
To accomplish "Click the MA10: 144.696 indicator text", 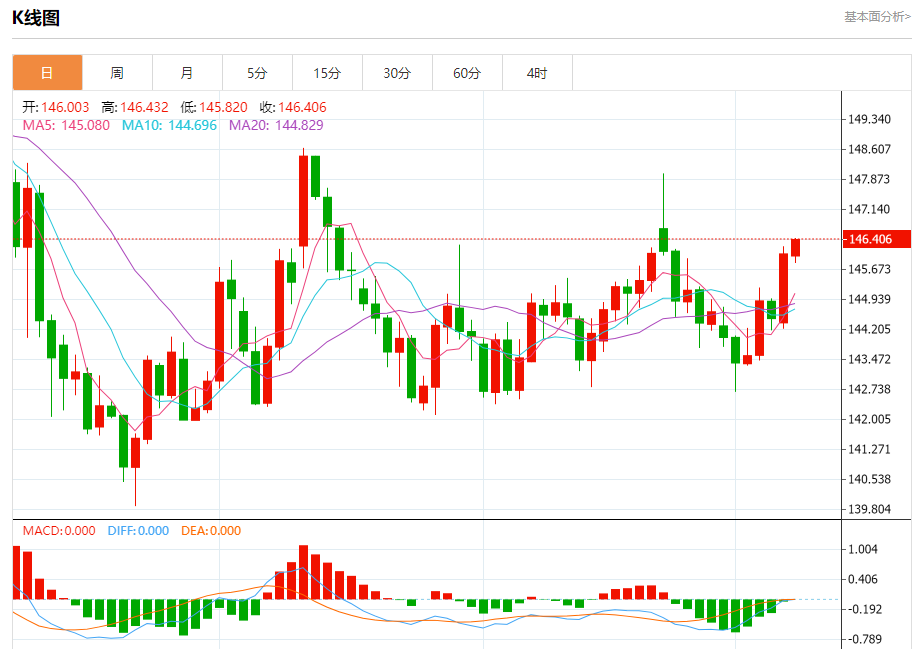I will tap(169, 125).
